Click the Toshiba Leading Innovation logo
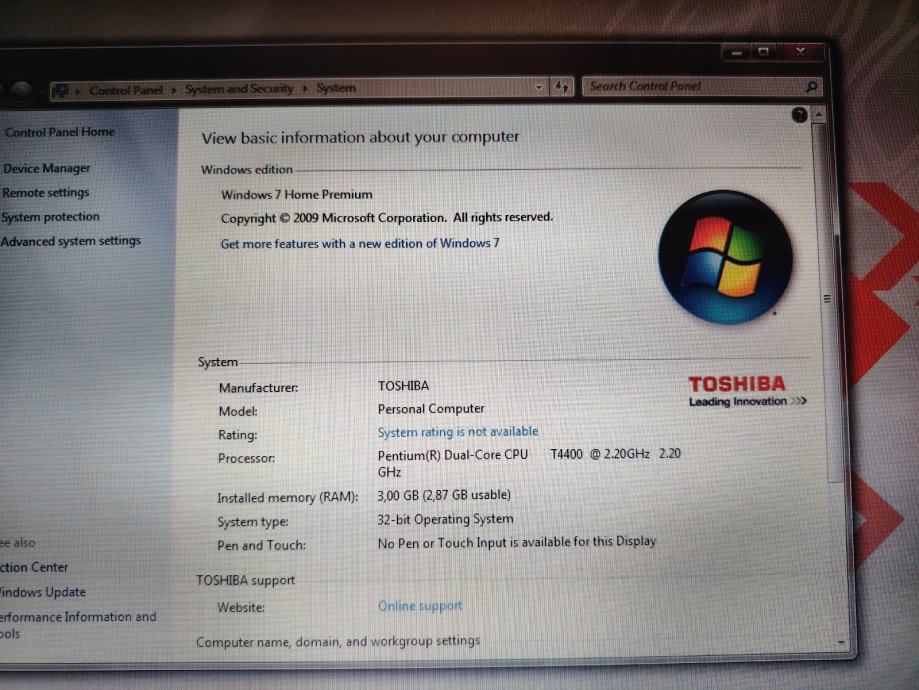The image size is (919, 690). point(747,392)
